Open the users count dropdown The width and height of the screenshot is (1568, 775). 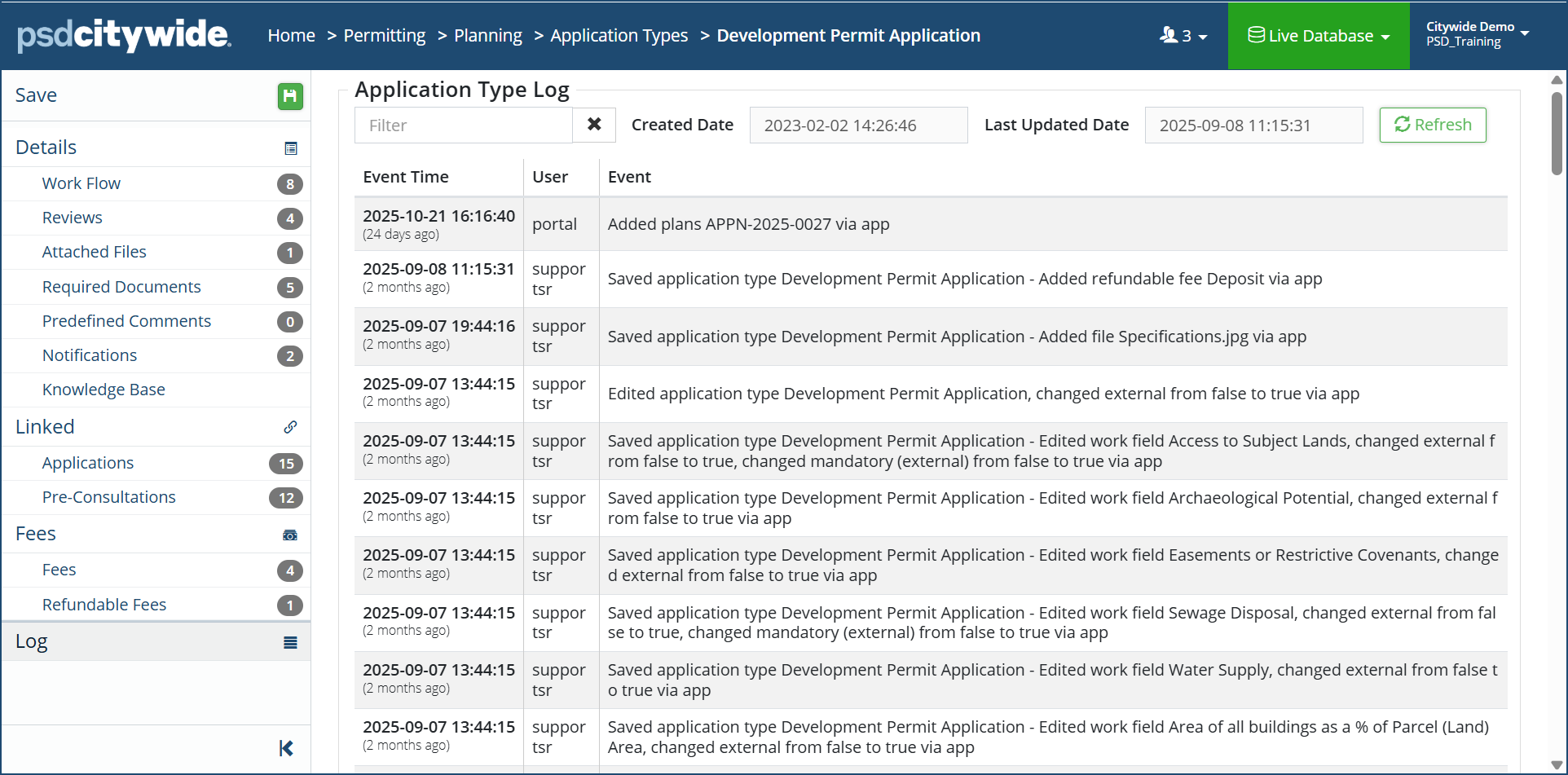tap(1183, 36)
